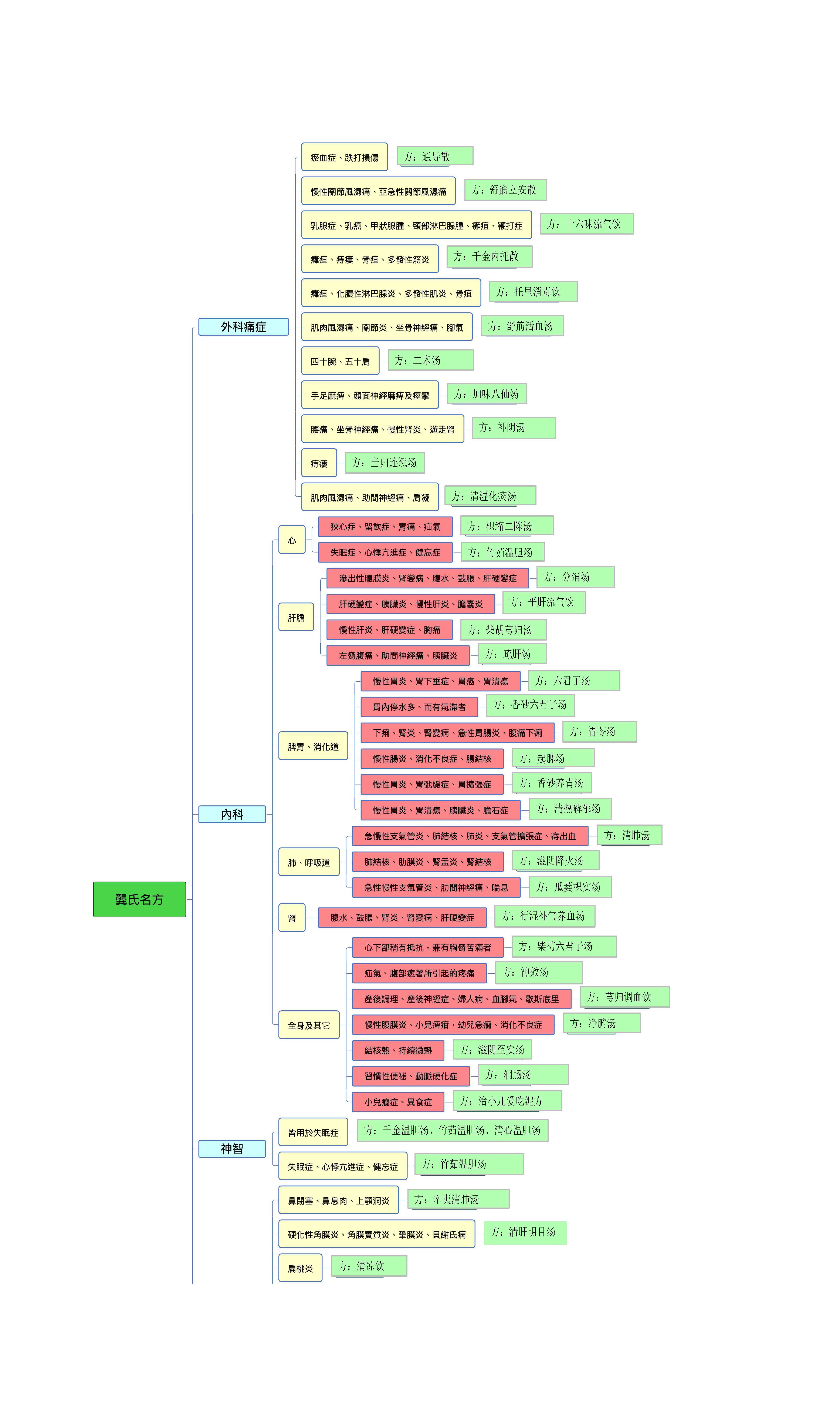Select the node 皆用於失眠症
The width and height of the screenshot is (840, 1410).
pyautogui.click(x=313, y=1132)
